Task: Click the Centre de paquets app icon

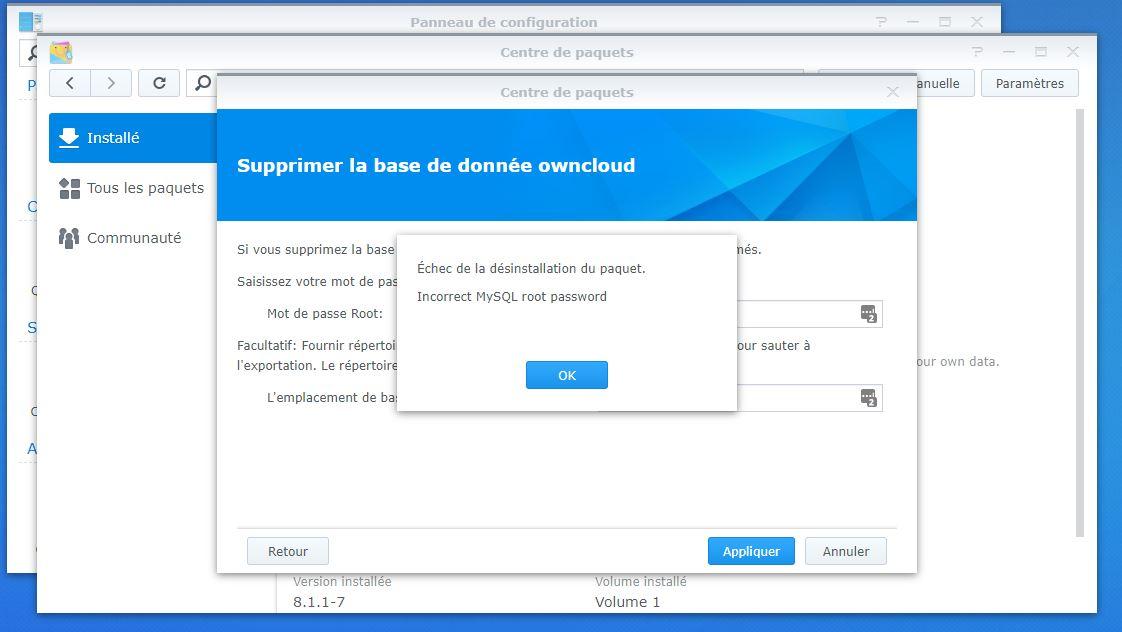Action: click(61, 52)
